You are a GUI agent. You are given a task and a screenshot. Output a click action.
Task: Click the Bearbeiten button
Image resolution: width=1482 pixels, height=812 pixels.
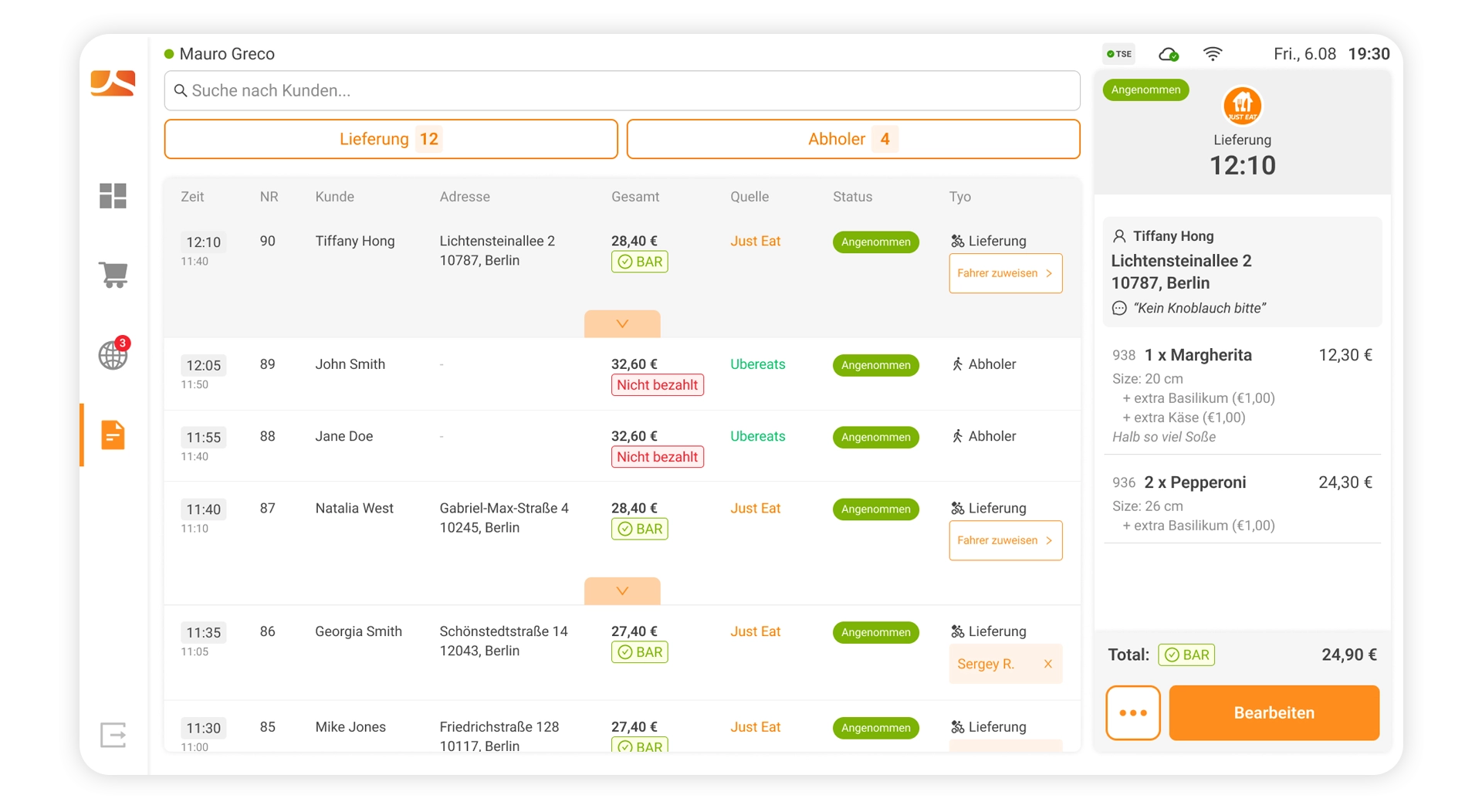pos(1274,713)
